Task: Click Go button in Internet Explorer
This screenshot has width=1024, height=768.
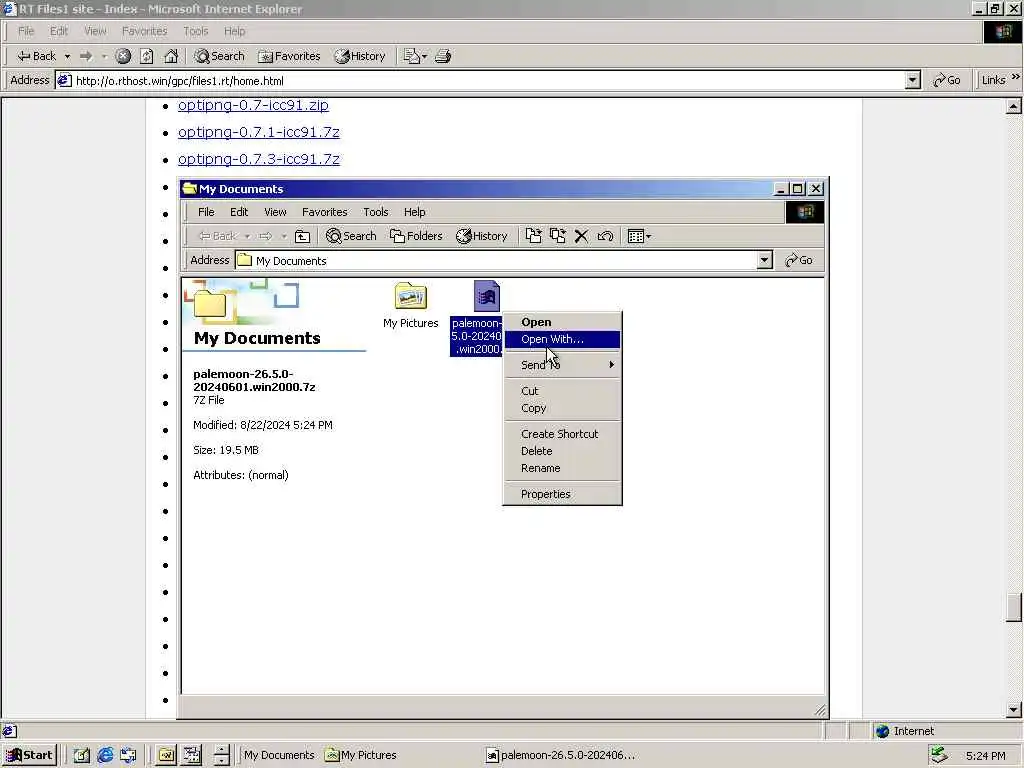Action: (947, 80)
